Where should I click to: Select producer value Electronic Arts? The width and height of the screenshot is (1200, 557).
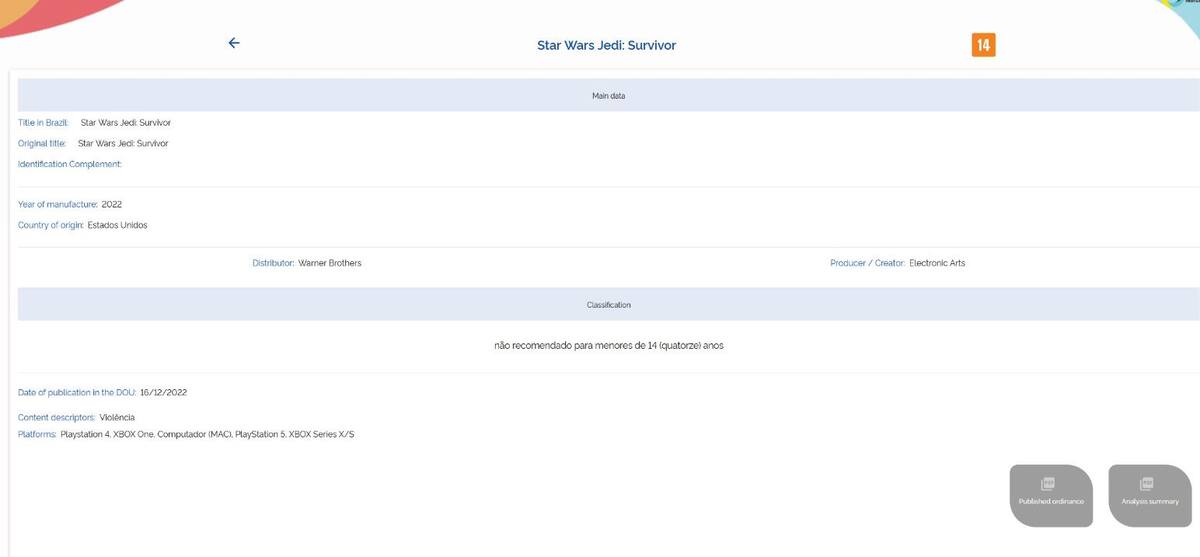[937, 263]
